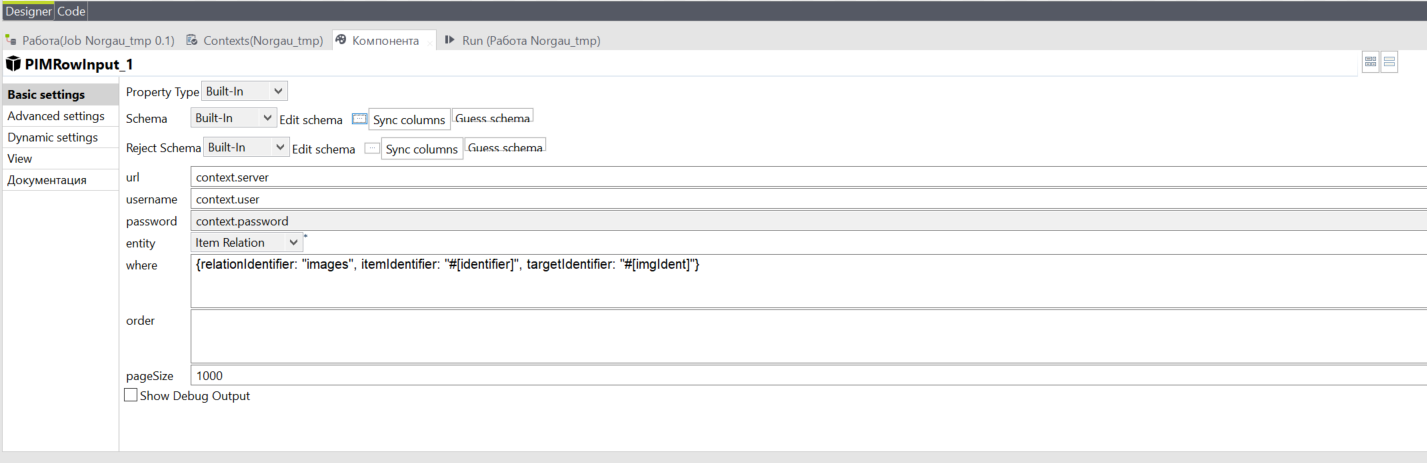The height and width of the screenshot is (463, 1427).
Task: Switch to the Code tab
Action: coord(71,11)
